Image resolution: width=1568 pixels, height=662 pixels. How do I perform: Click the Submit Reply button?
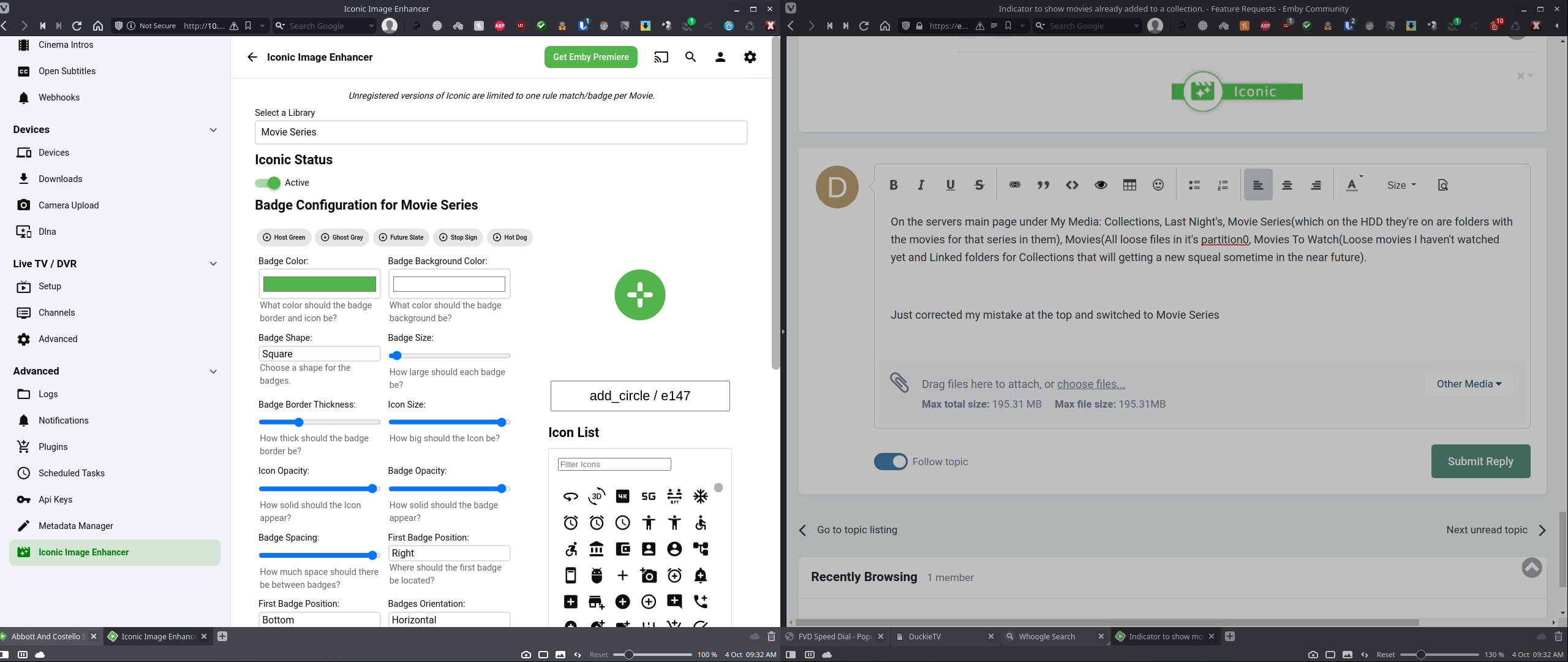(x=1480, y=462)
